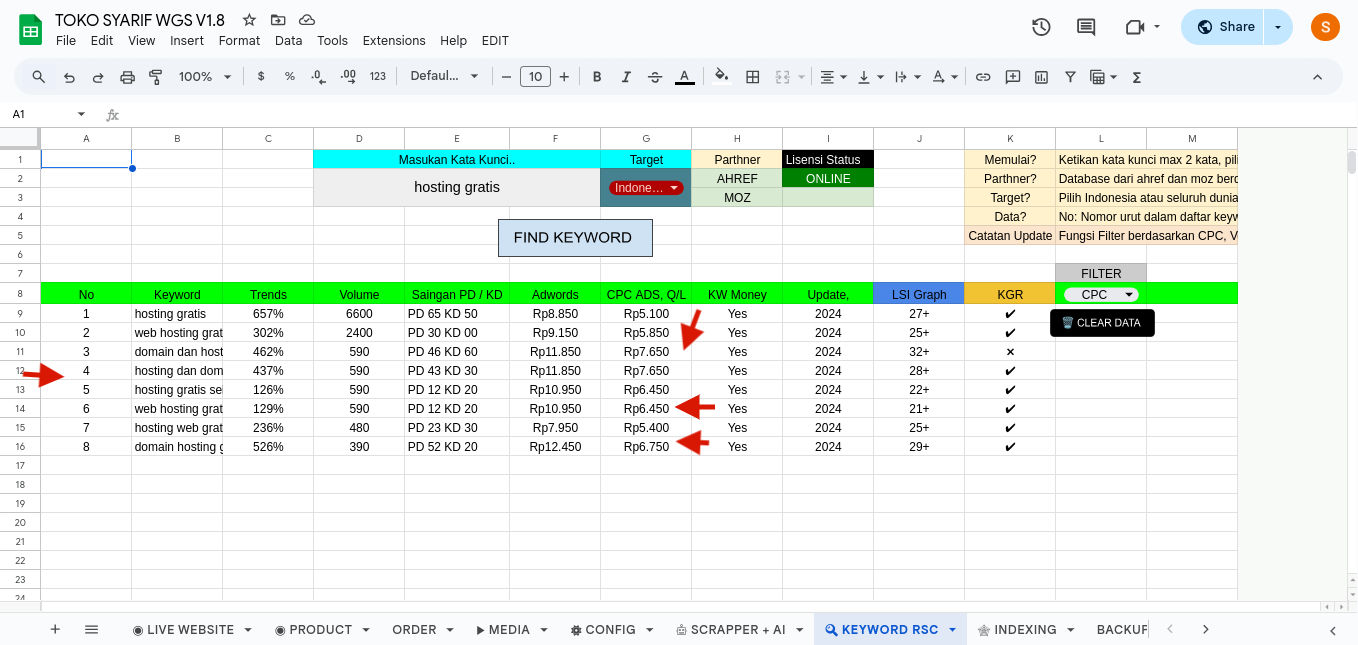This screenshot has width=1358, height=645.
Task: Open the EDIT custom menu
Action: 495,41
